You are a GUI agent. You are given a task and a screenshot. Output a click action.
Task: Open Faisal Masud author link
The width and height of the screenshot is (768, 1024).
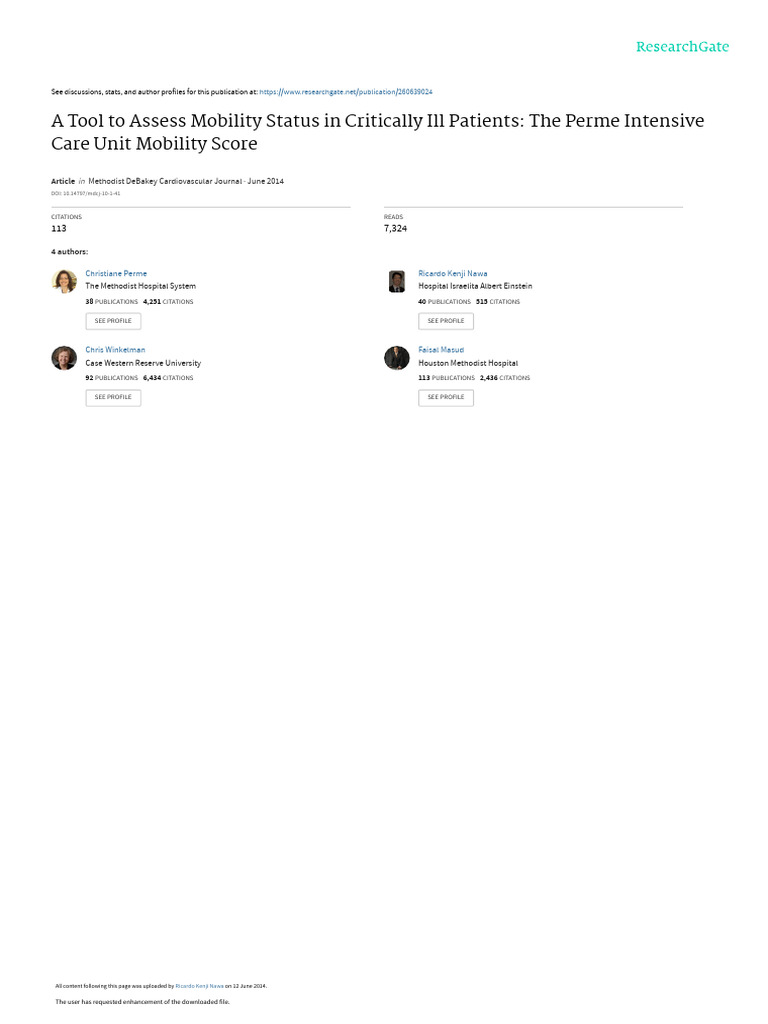[441, 350]
